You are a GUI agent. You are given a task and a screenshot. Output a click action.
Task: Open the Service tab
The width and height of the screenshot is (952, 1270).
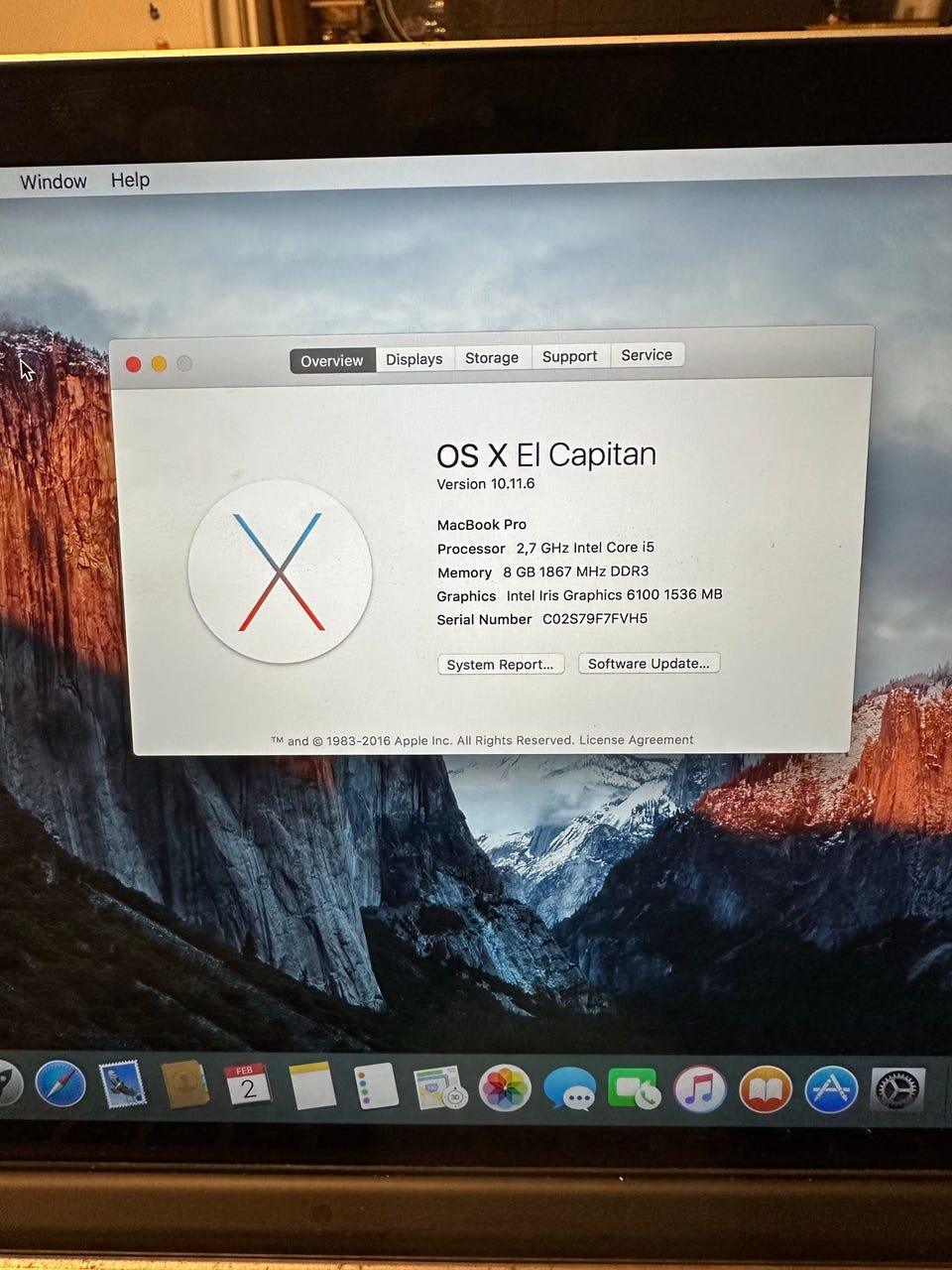[x=647, y=354]
